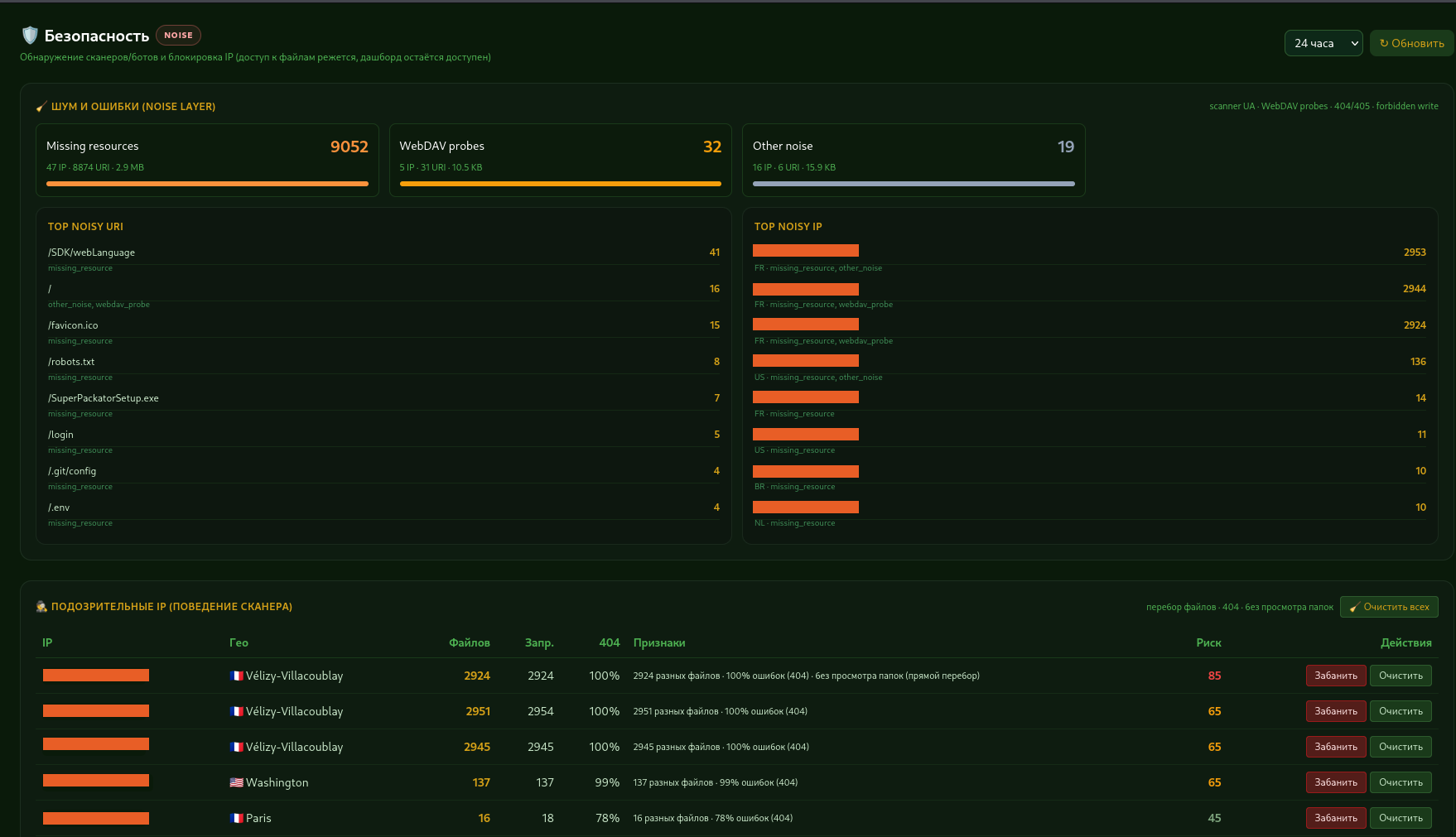Select the Other noise card

(x=914, y=161)
